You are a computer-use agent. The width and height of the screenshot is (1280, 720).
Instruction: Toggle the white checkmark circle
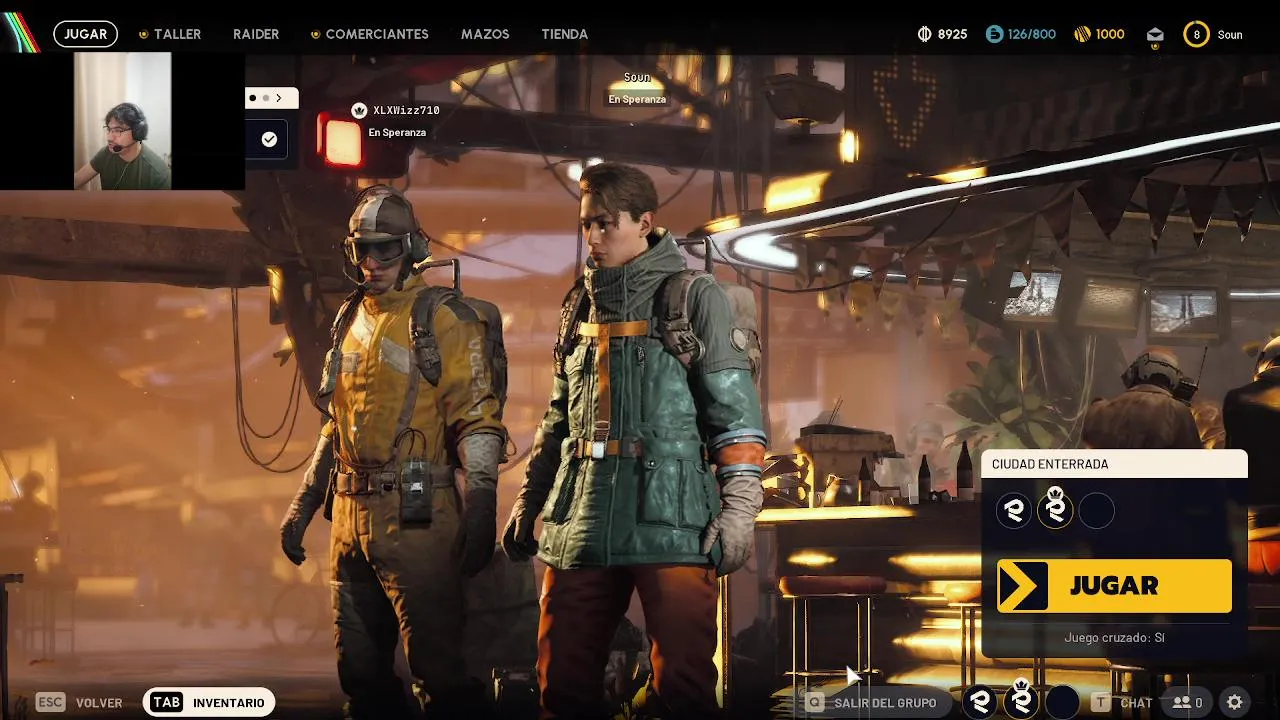269,140
